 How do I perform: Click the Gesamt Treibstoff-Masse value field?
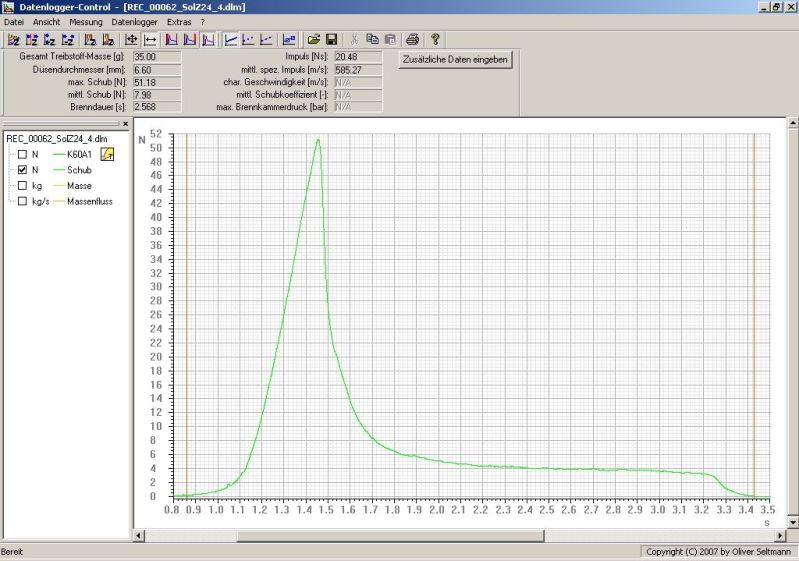tap(157, 58)
